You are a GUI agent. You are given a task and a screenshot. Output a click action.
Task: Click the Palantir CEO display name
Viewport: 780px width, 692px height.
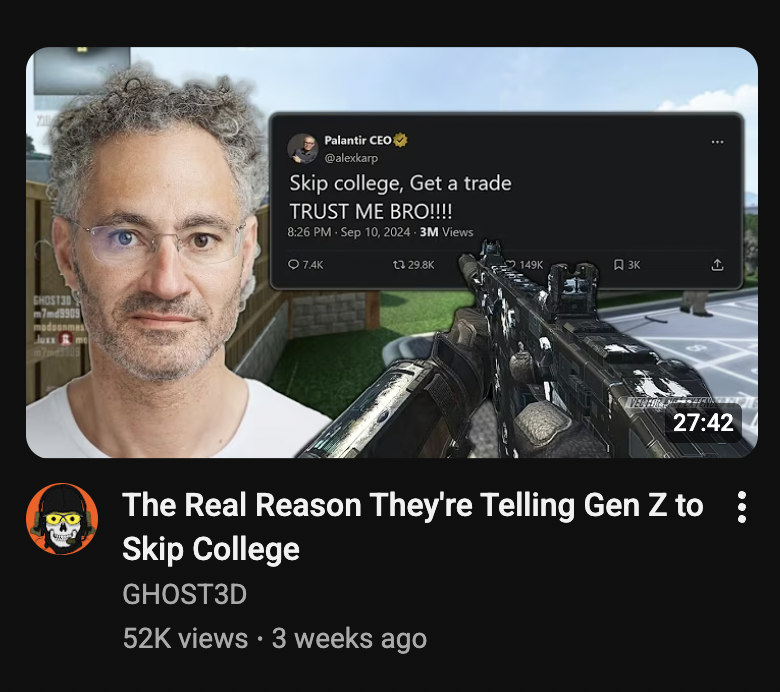(x=358, y=140)
